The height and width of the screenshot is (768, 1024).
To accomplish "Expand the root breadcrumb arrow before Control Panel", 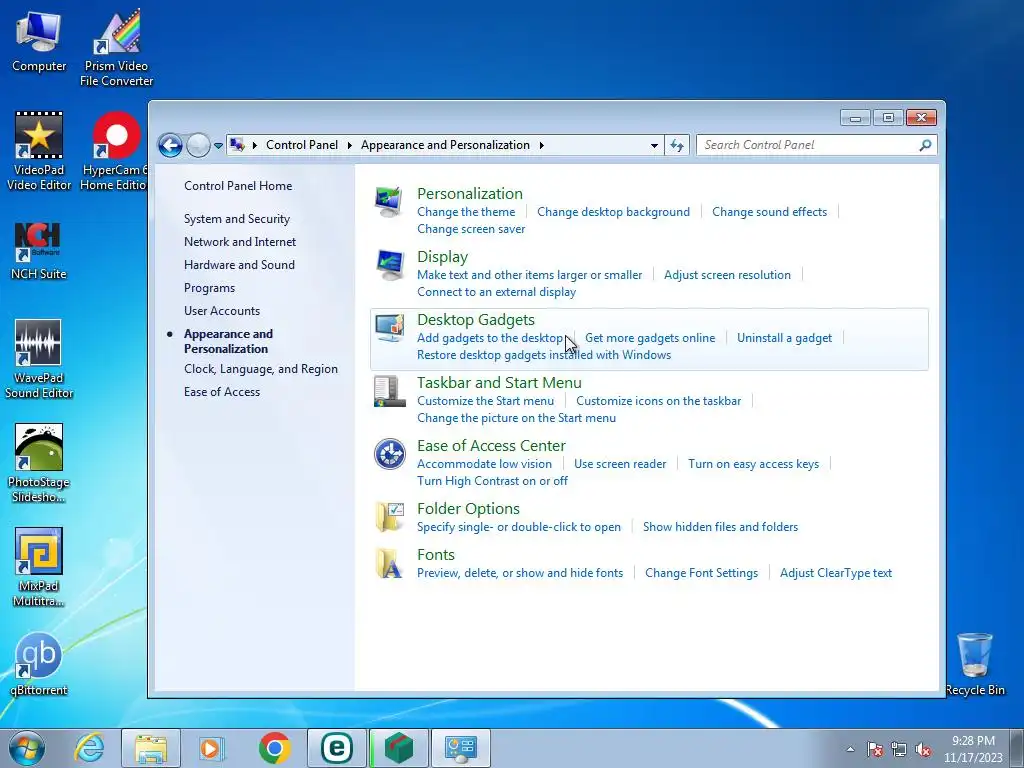I will coord(255,145).
